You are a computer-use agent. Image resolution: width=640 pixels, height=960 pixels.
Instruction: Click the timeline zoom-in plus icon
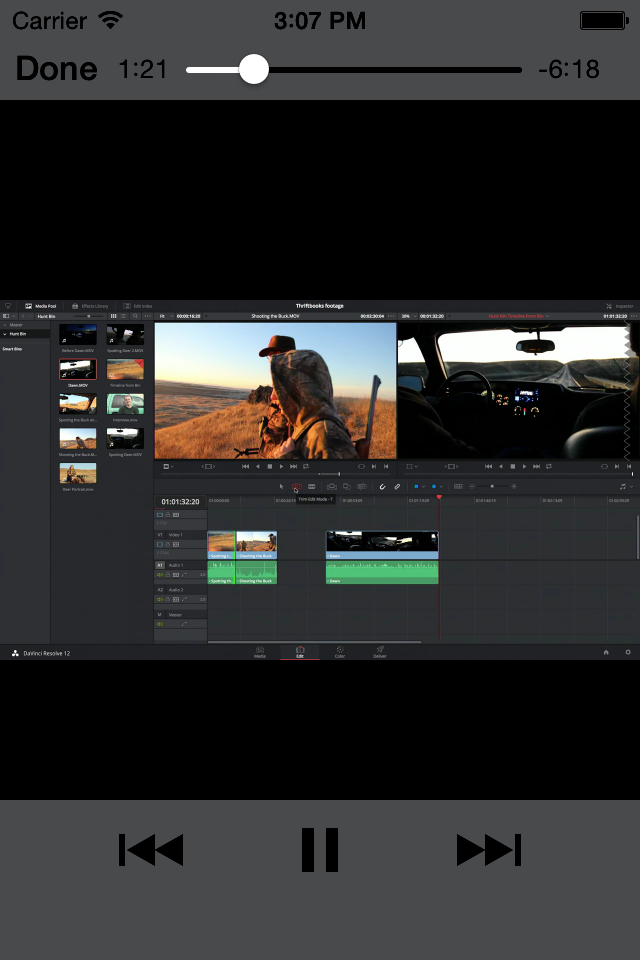pyautogui.click(x=513, y=486)
